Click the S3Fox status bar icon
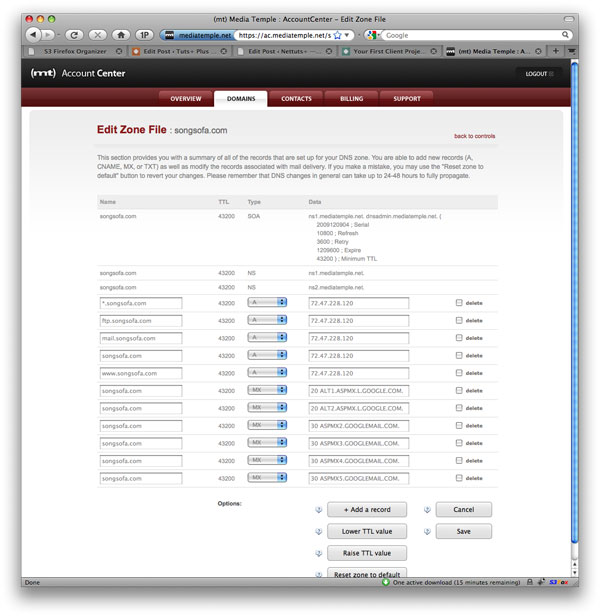 (559, 582)
